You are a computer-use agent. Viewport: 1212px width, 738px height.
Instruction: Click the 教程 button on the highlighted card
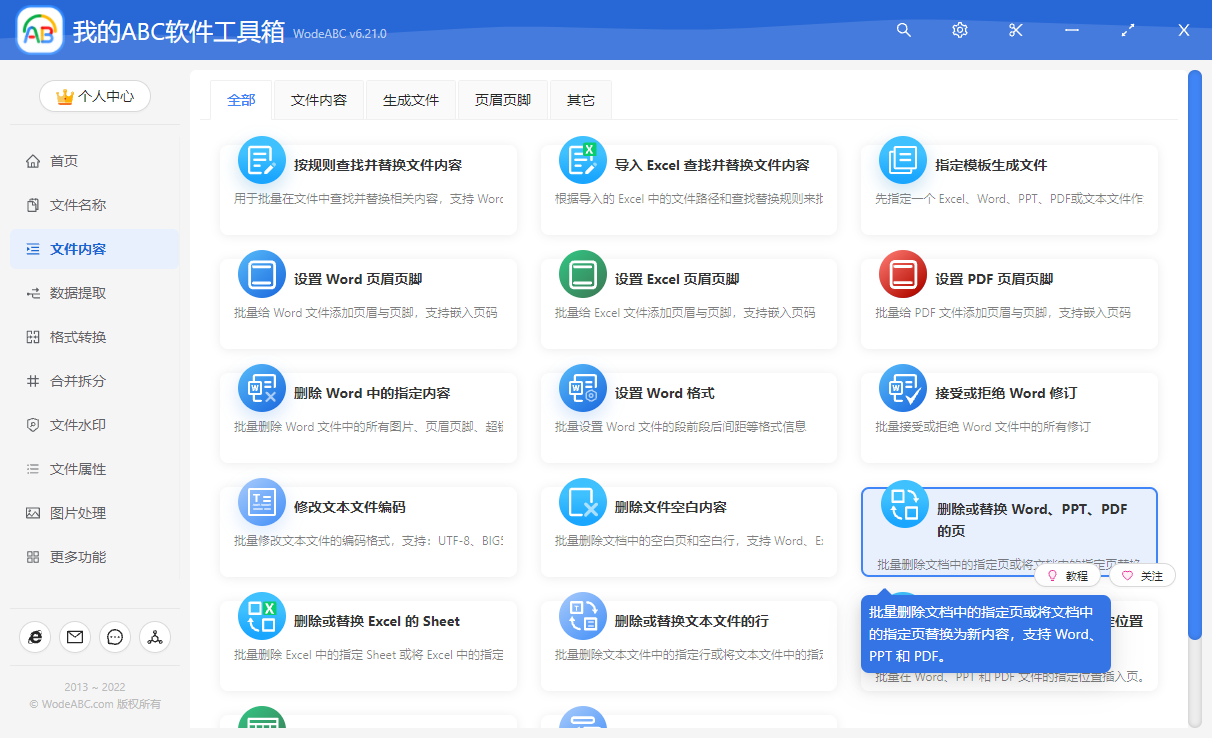[1066, 575]
